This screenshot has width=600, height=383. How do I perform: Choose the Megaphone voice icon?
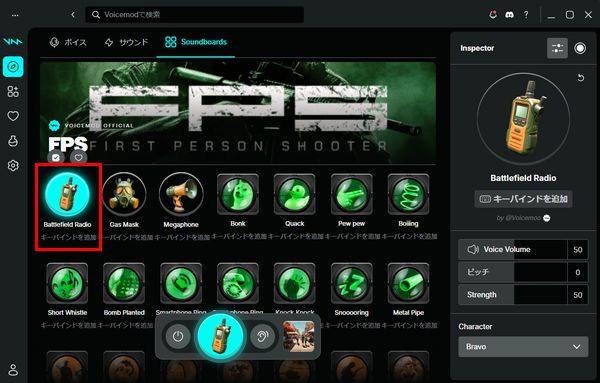[181, 194]
